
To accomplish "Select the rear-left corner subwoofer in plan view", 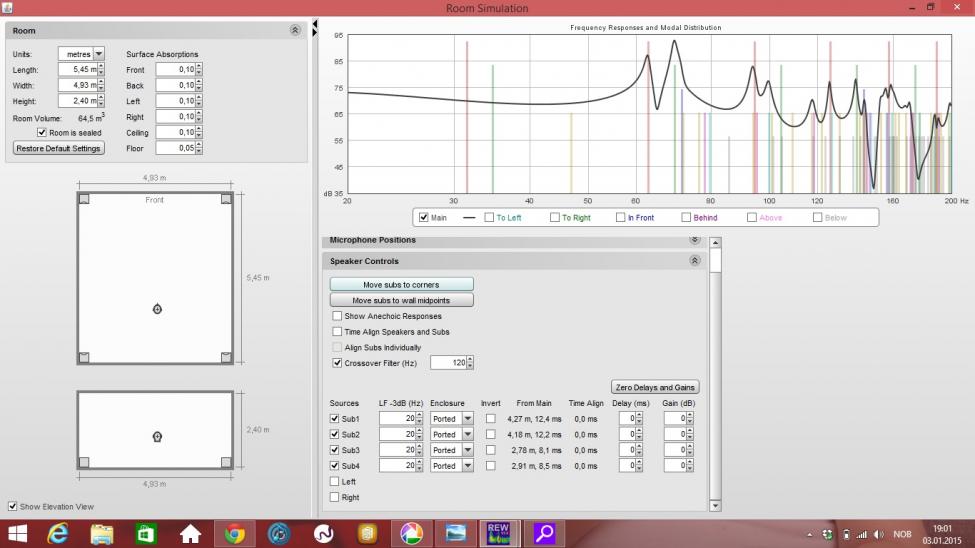I will point(84,357).
